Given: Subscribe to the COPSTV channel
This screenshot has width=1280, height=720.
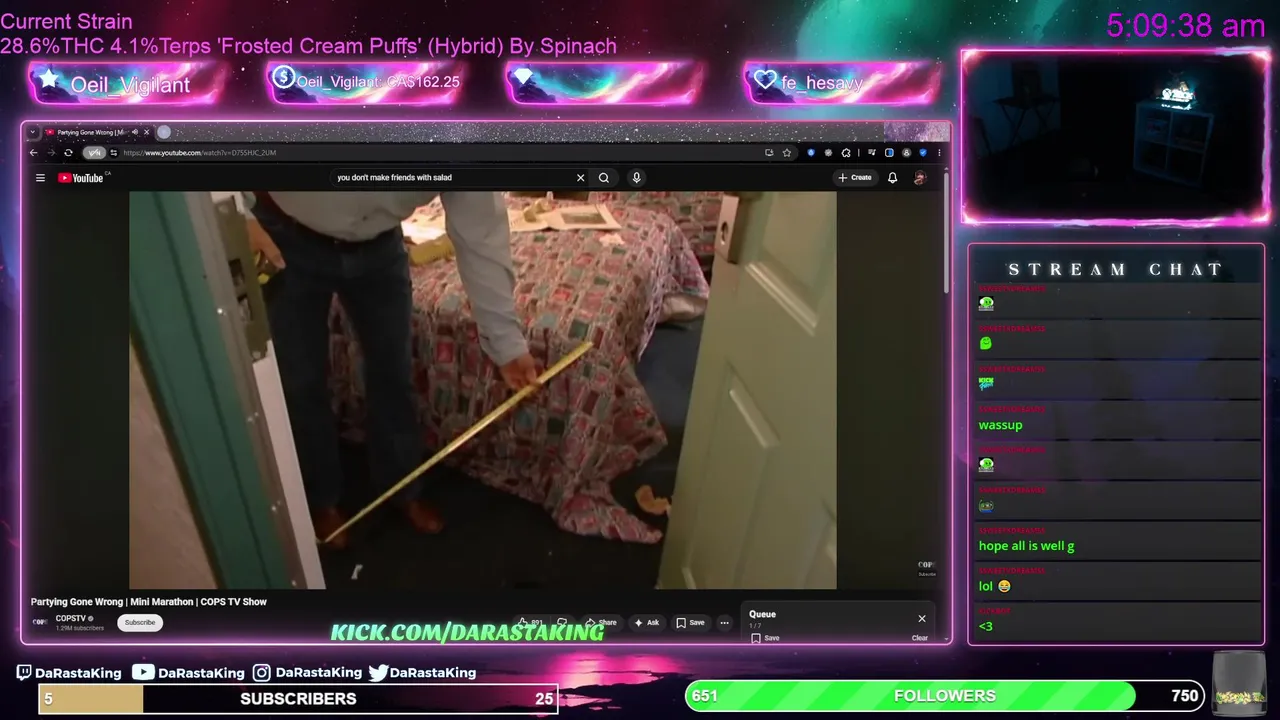Looking at the screenshot, I should coord(140,623).
